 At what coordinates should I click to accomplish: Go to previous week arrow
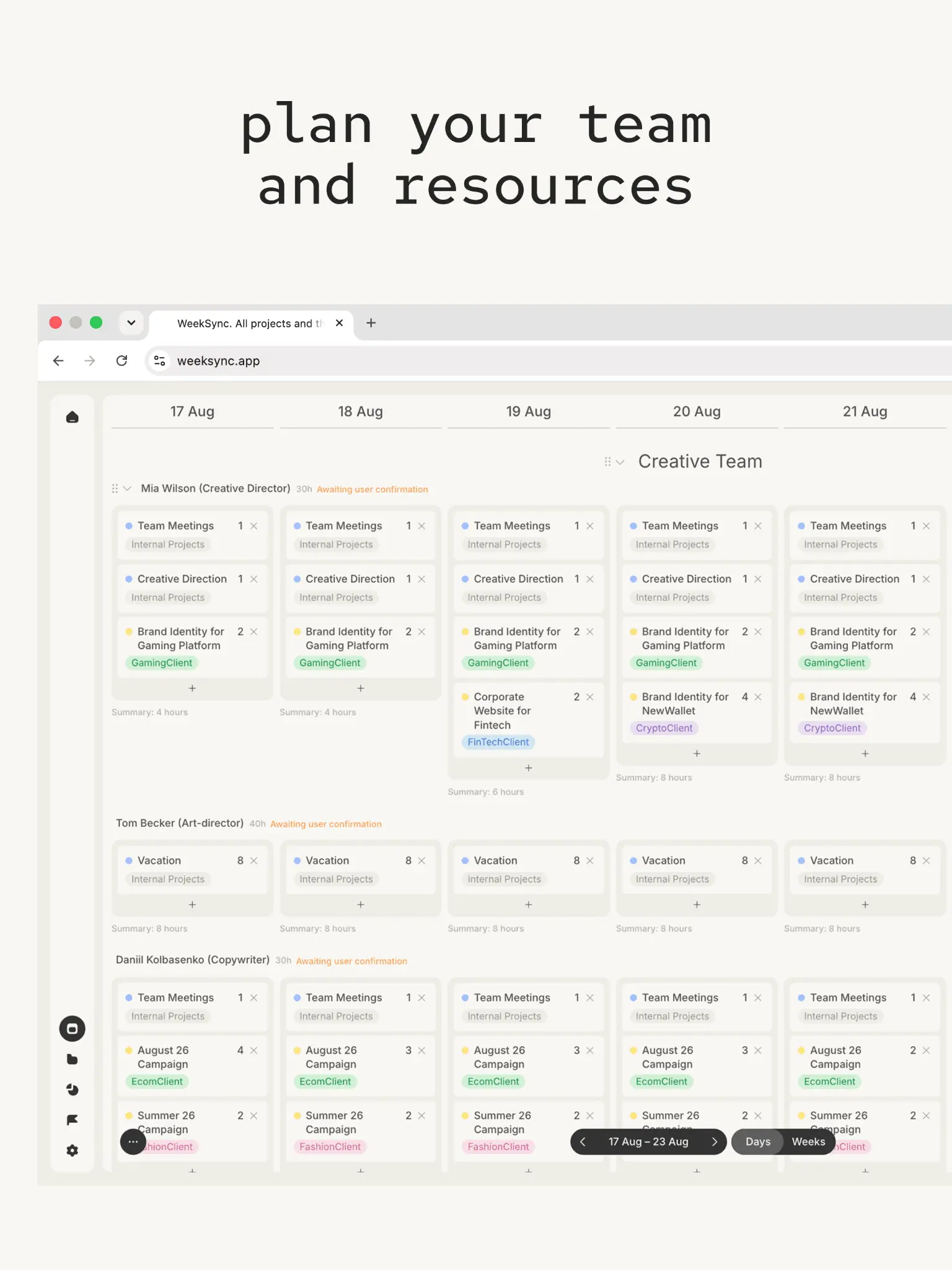[x=583, y=1142]
